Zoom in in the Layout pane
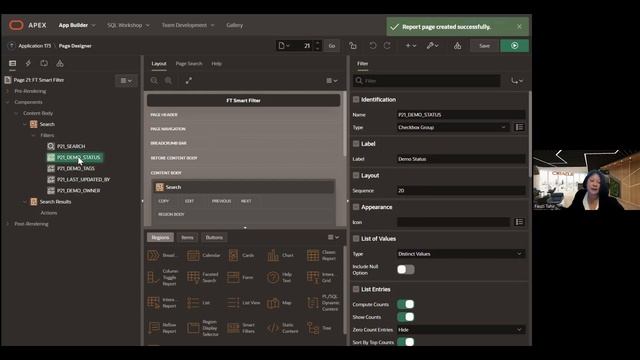Viewport: 640px width, 360px height. pyautogui.click(x=169, y=81)
